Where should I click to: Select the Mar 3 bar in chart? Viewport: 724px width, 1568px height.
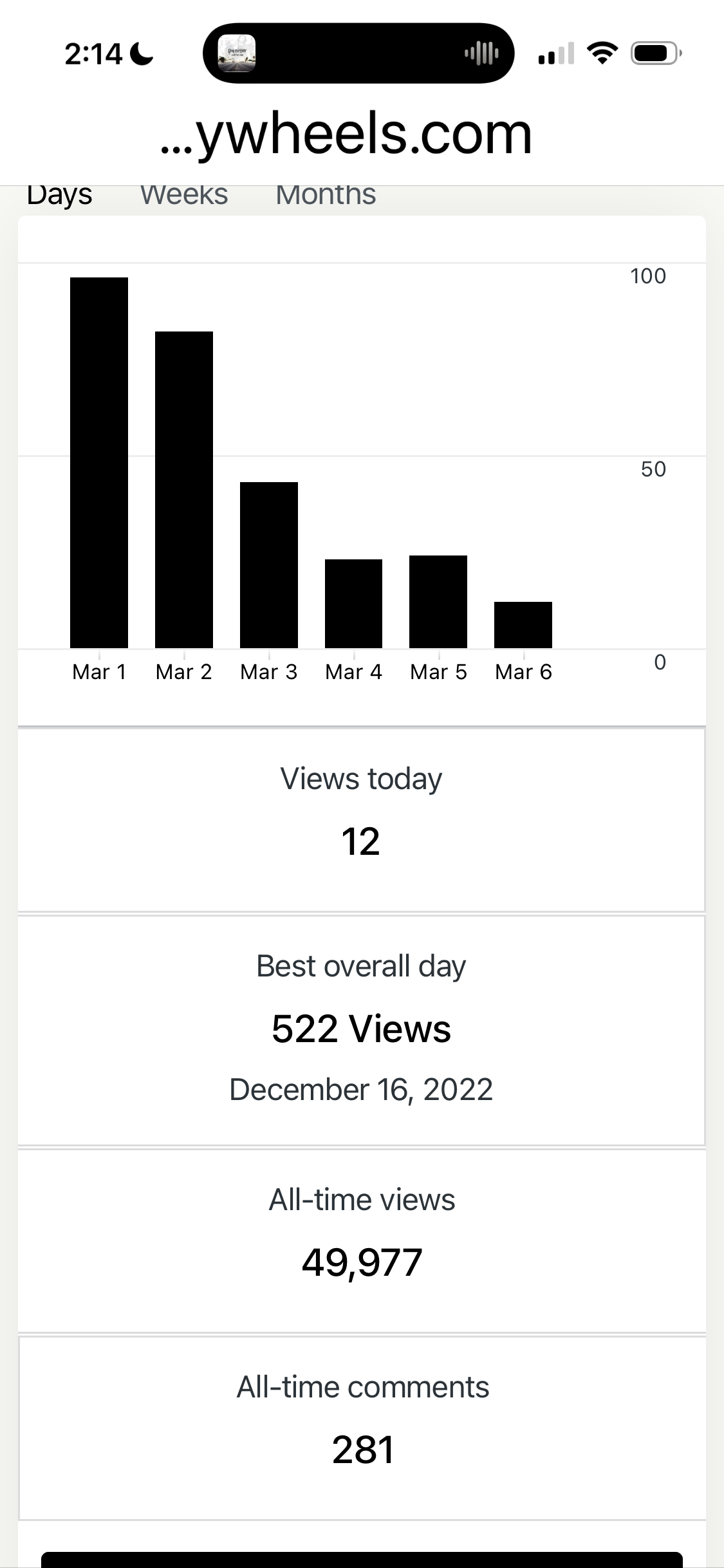pyautogui.click(x=269, y=565)
